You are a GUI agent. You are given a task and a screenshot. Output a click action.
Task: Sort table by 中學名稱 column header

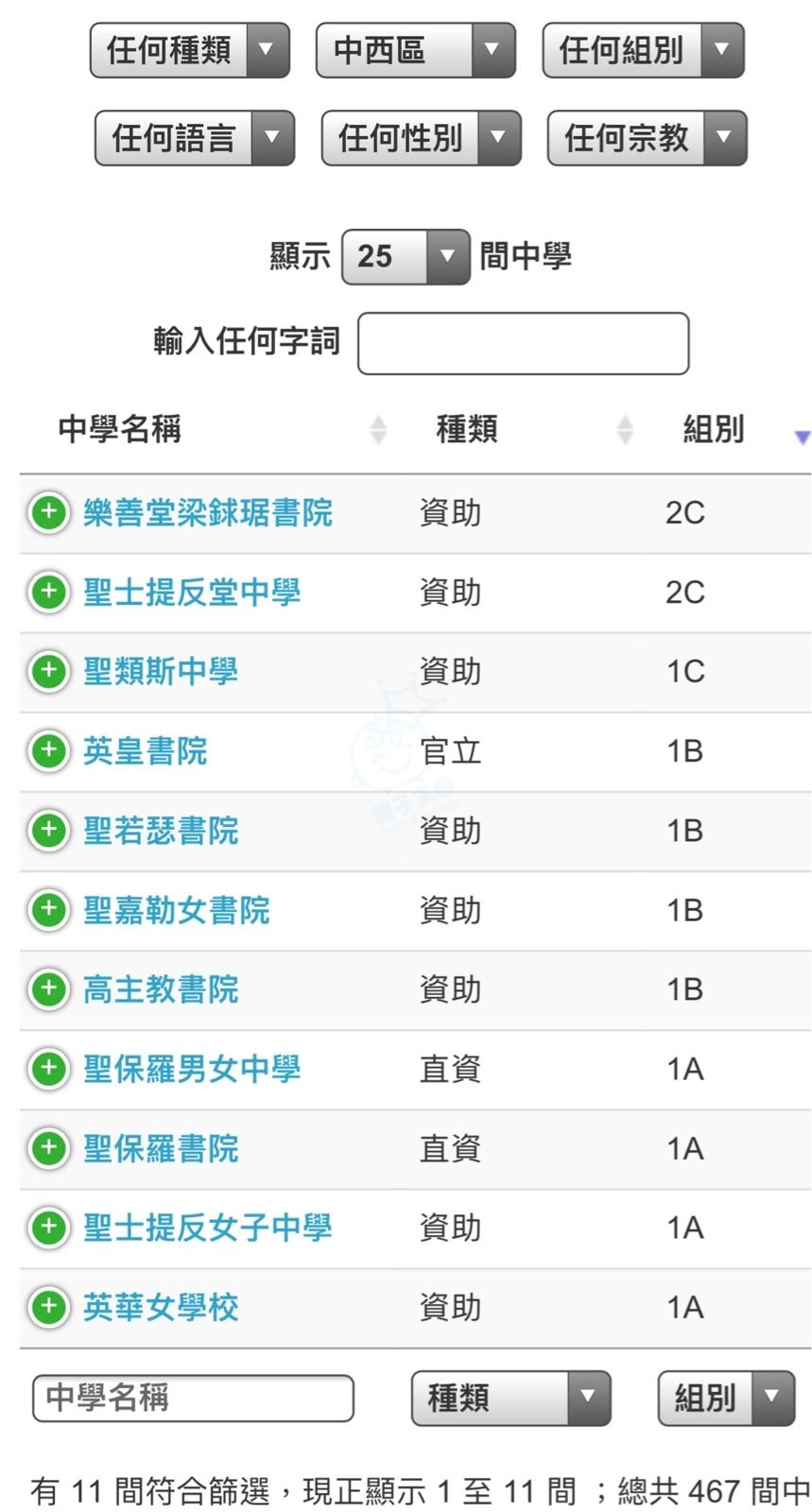coord(120,430)
